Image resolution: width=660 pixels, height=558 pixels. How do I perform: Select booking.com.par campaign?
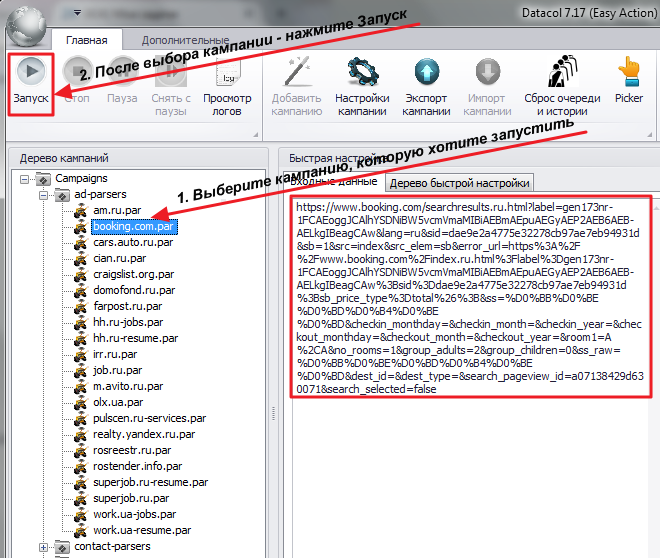tap(134, 226)
